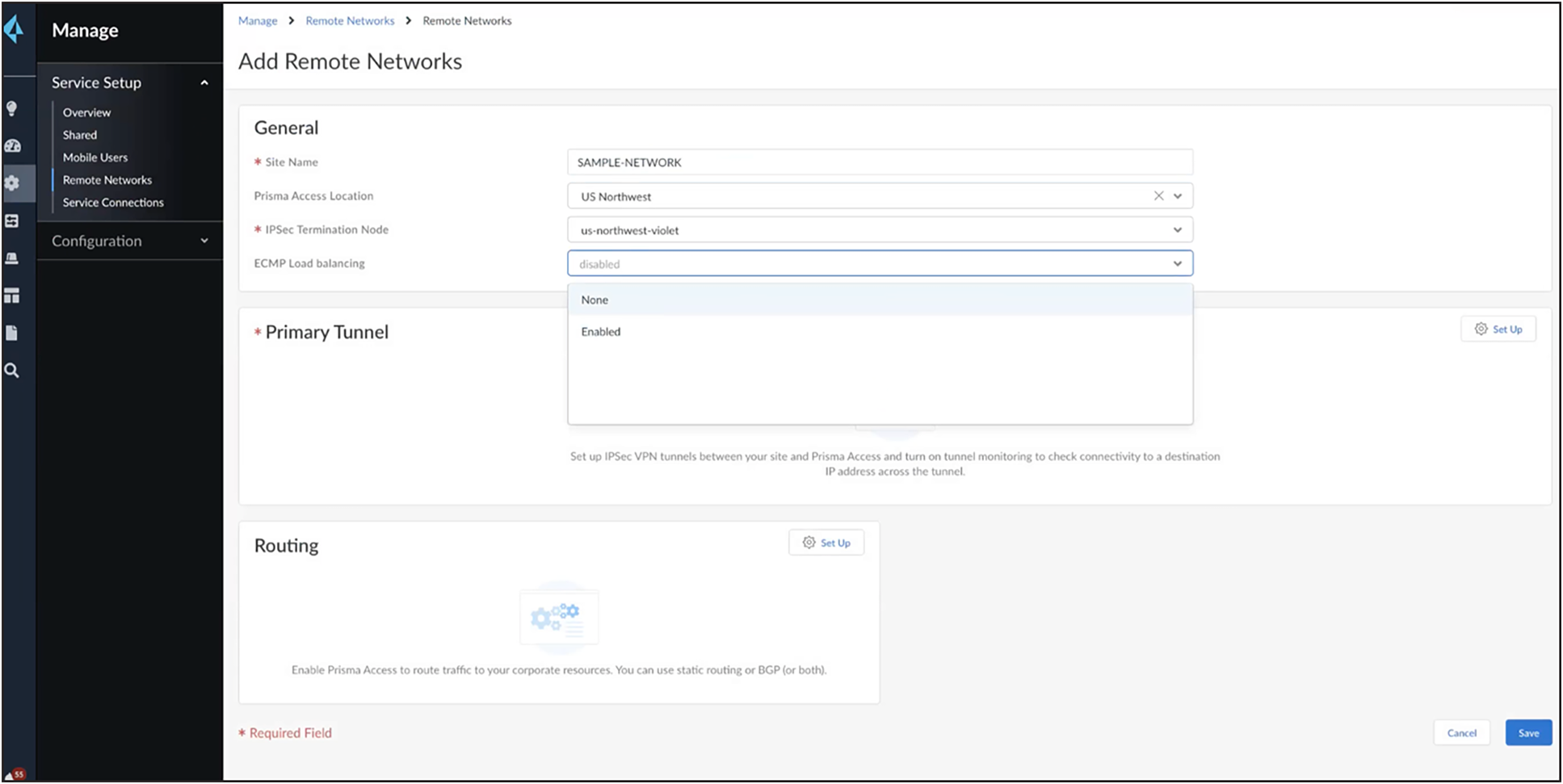
Task: Click Set Up button for Primary Tunnel
Action: point(1498,329)
